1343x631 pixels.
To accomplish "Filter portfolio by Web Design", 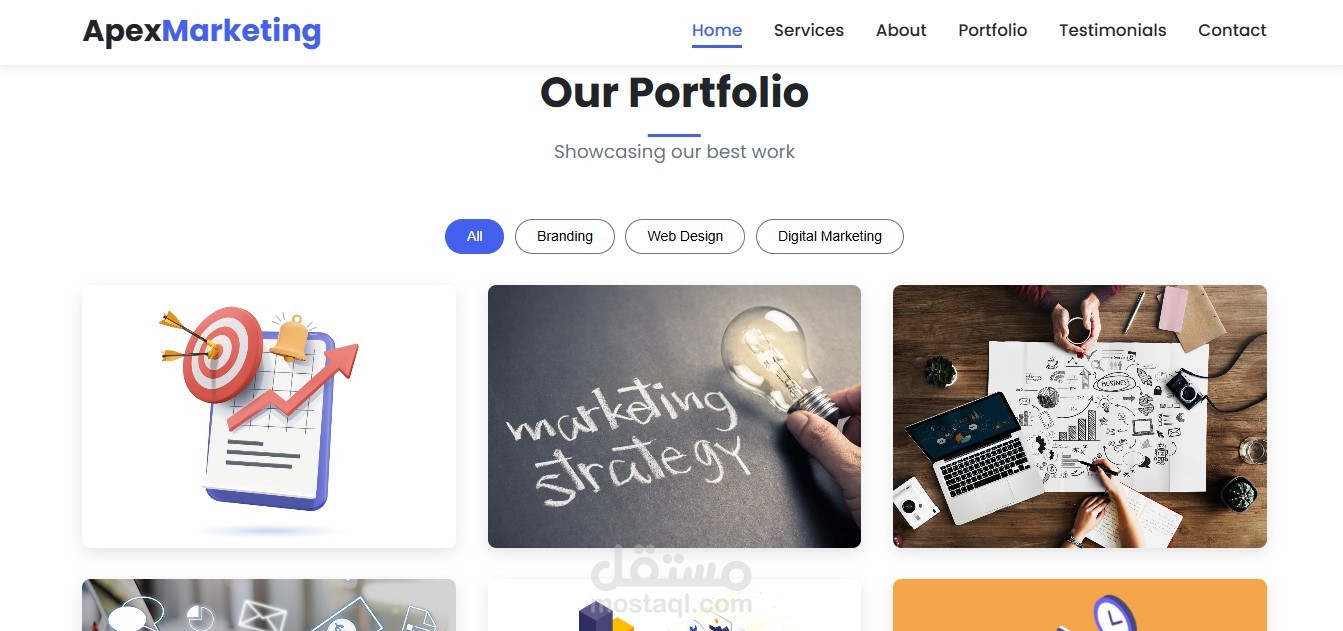I will click(685, 237).
